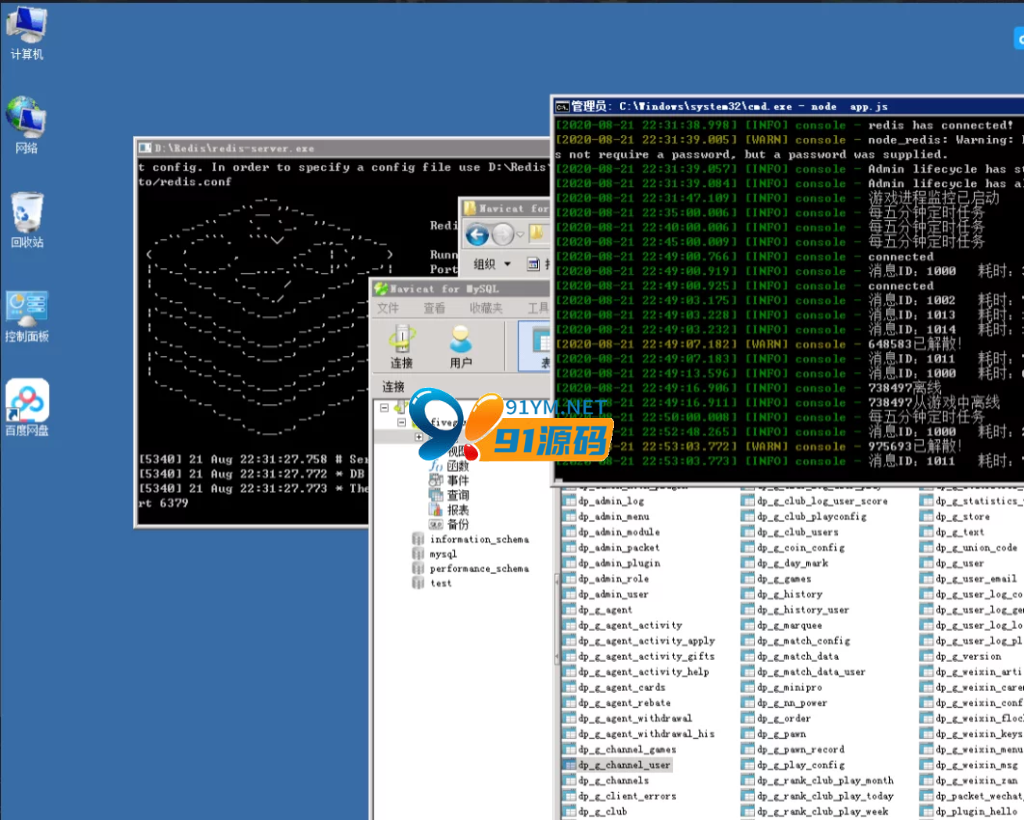Viewport: 1024px width, 820px height.
Task: Select the dp_g_channel_games table
Action: tap(627, 749)
